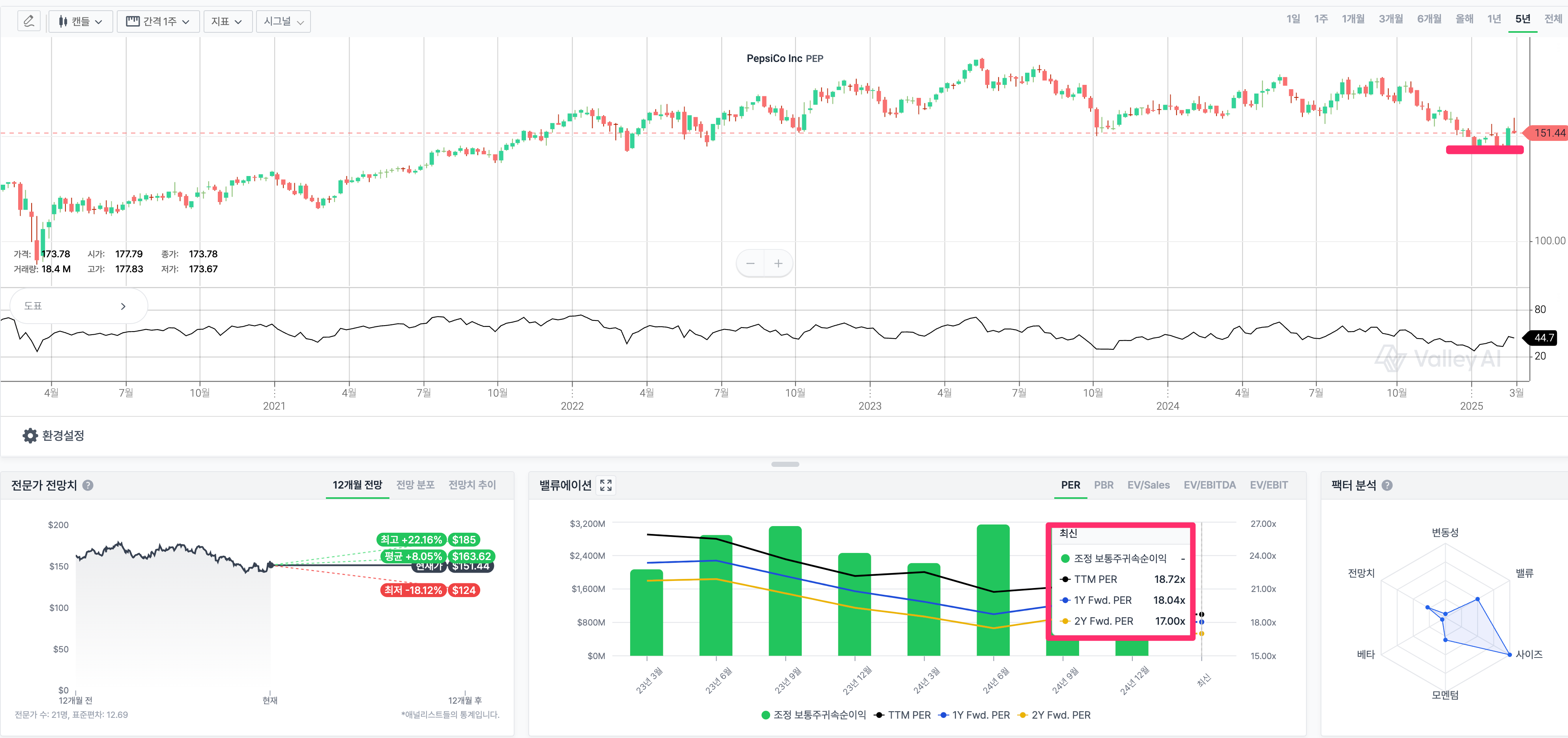1568x738 pixels.
Task: Click the 전문가 전망치 help question icon
Action: pyautogui.click(x=88, y=485)
